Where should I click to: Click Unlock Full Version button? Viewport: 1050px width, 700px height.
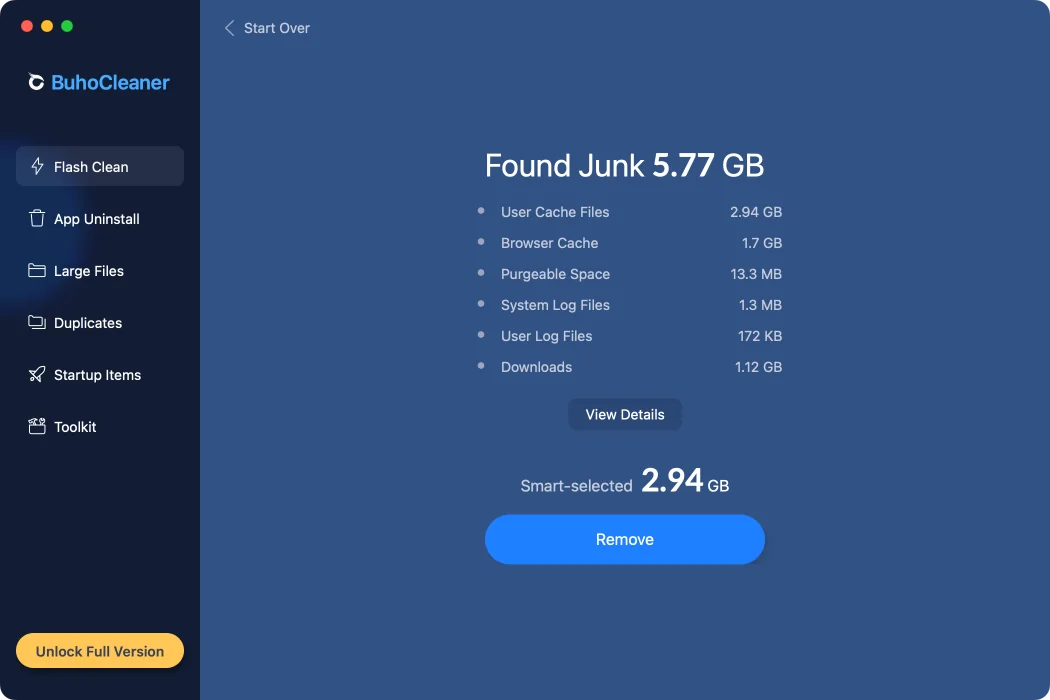tap(100, 651)
